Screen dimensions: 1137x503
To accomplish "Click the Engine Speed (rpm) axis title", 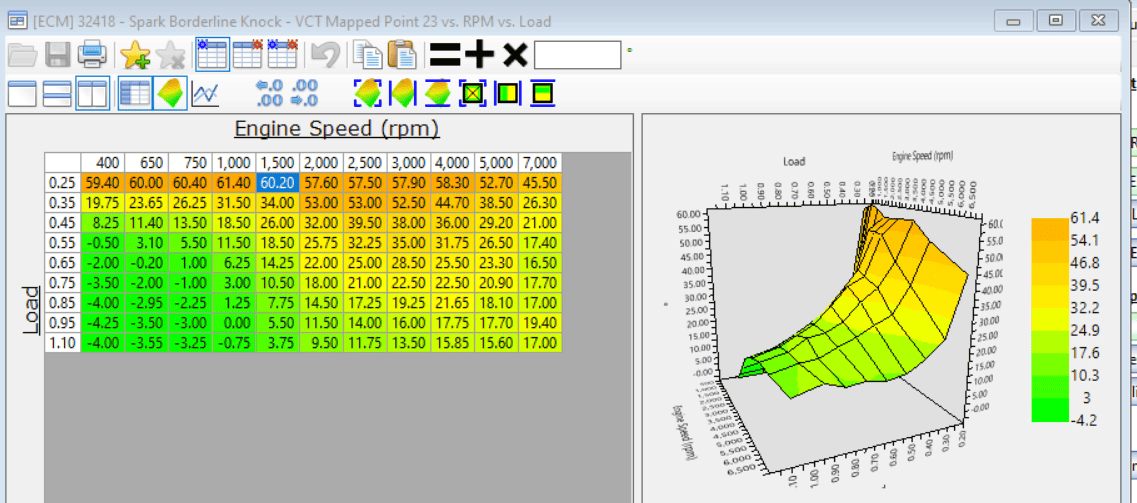I will (337, 129).
